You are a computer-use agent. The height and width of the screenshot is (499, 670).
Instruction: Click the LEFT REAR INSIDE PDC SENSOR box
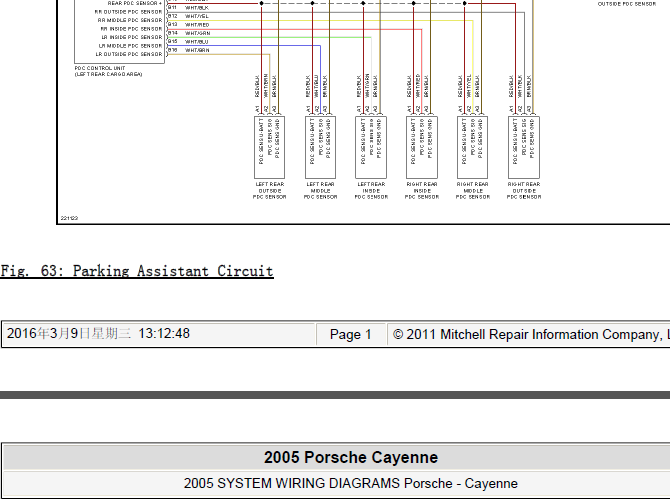coord(371,147)
